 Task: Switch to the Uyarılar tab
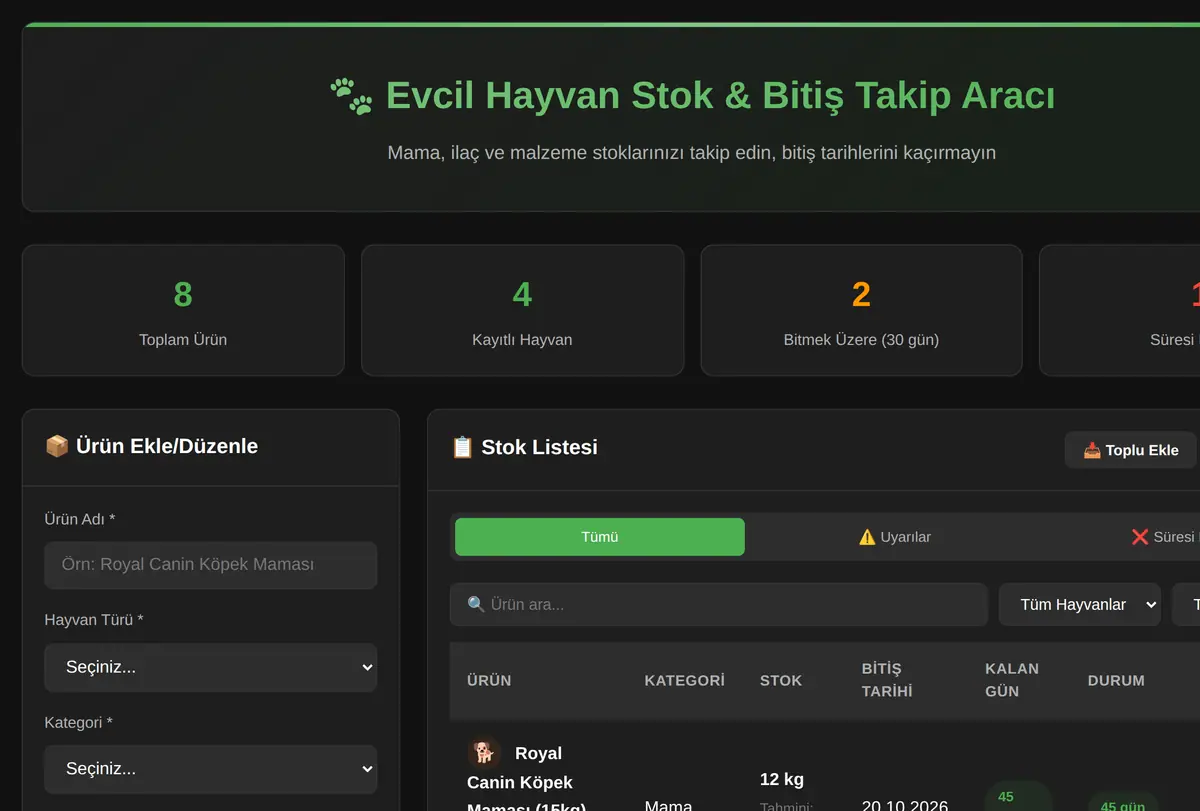point(894,537)
